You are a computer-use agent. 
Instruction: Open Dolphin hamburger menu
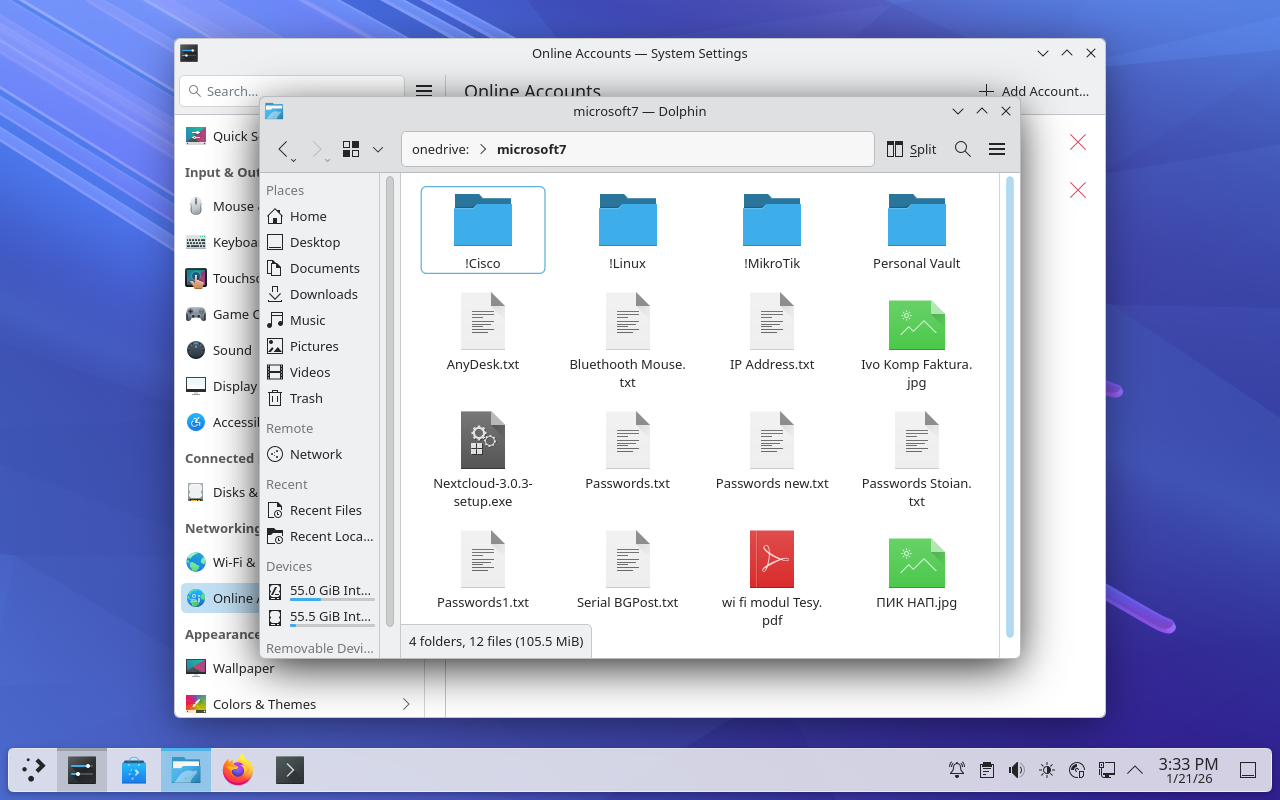pyautogui.click(x=996, y=149)
